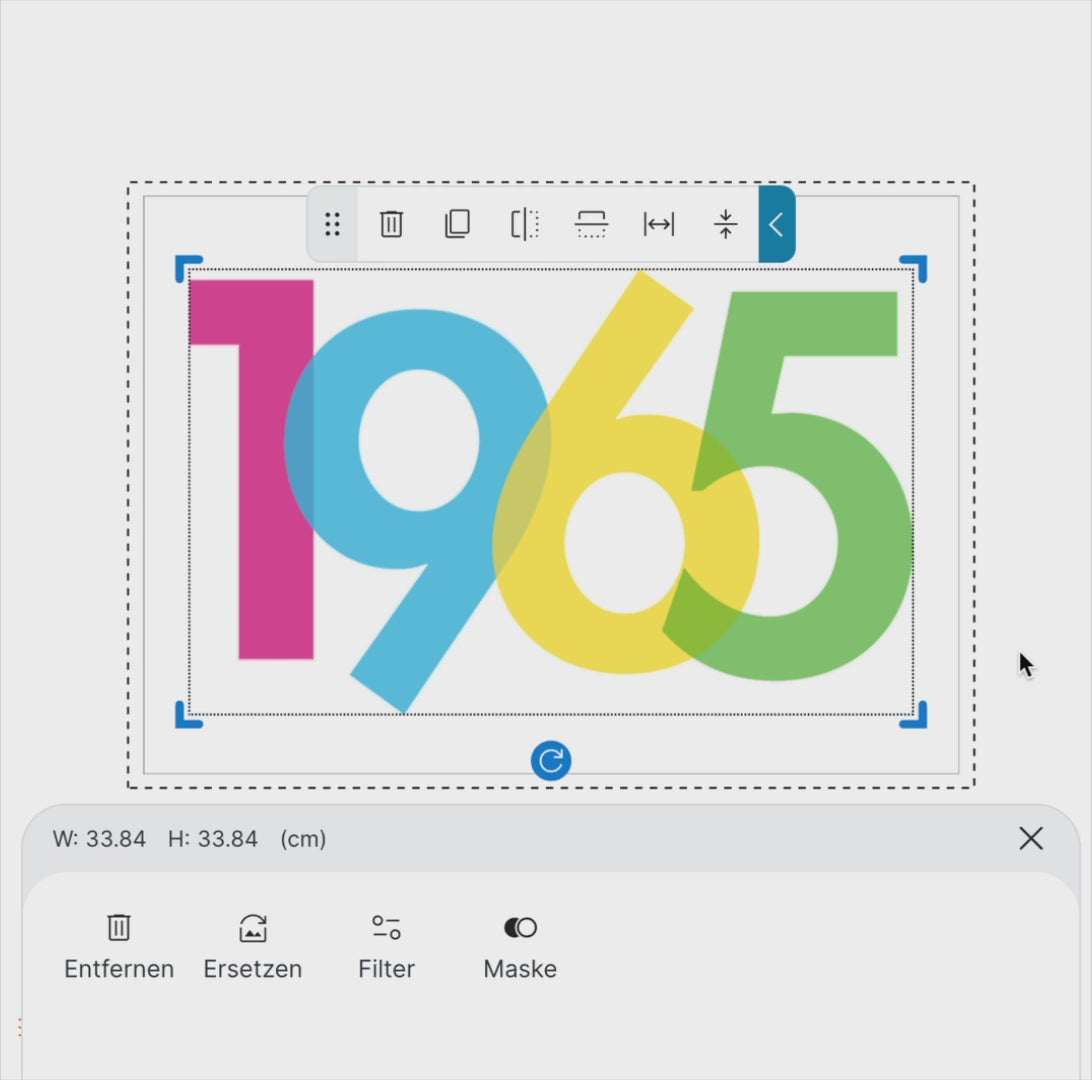1092x1080 pixels.
Task: Toggle the Maske option
Action: (x=520, y=946)
